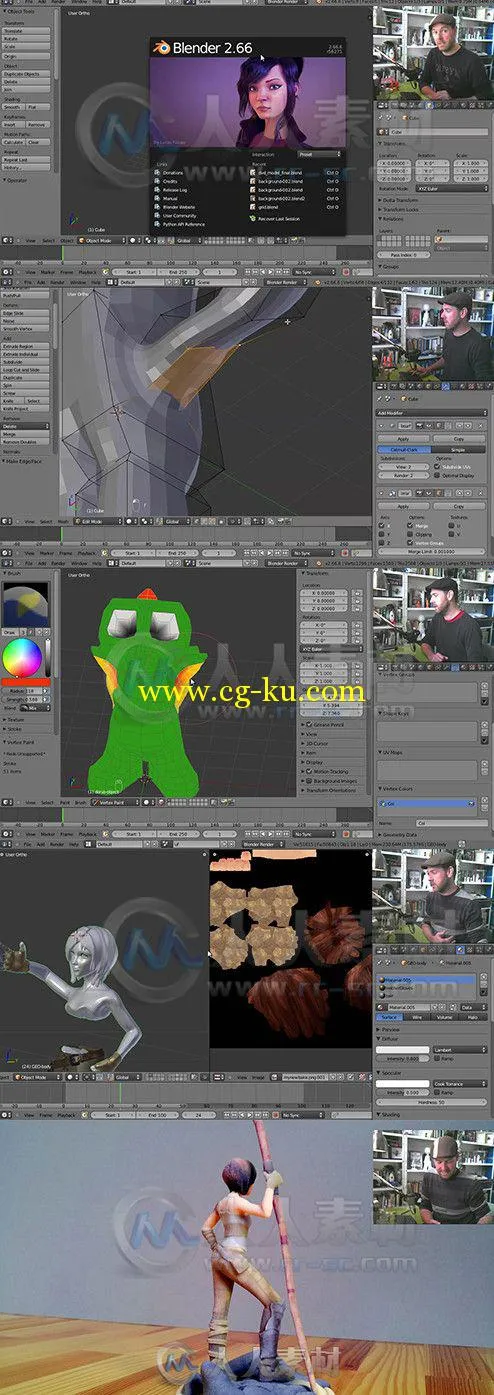The width and height of the screenshot is (494, 1395).
Task: Enable Motion Tracking checkbox in Vertex Paint capture
Action: click(309, 772)
